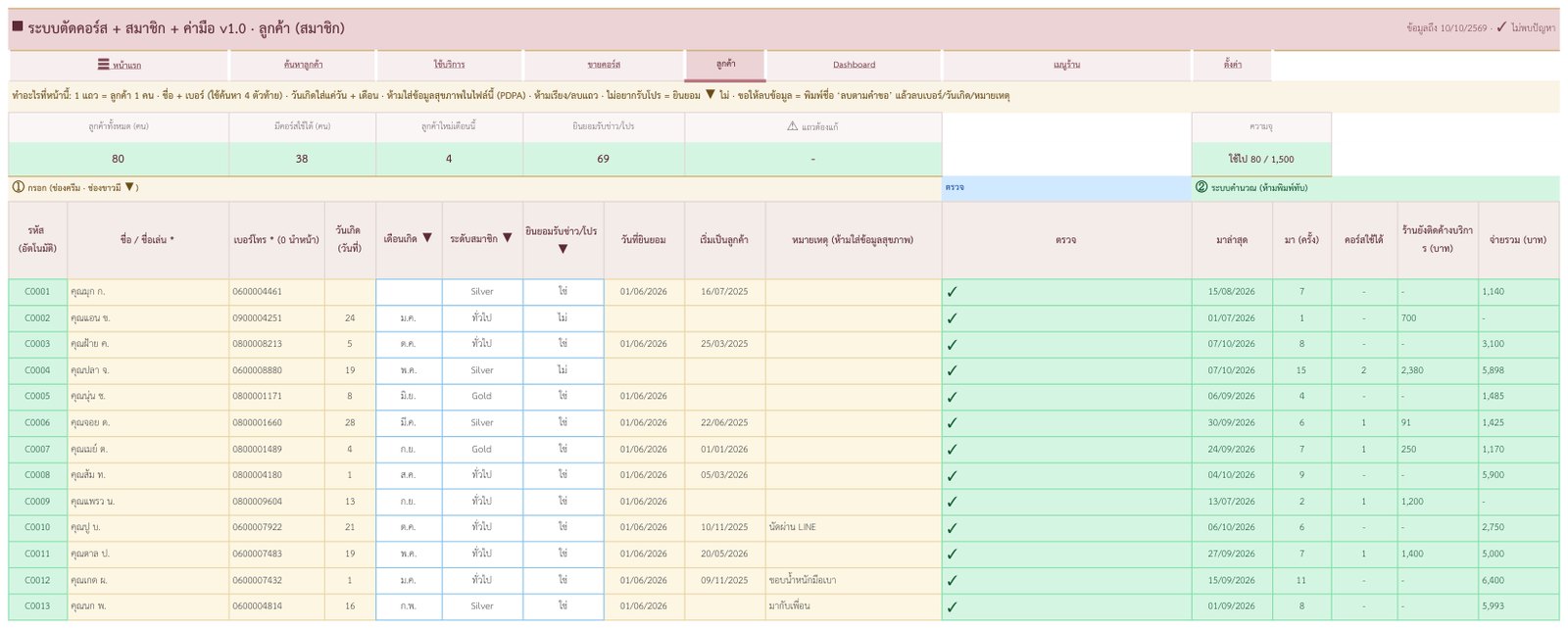Open the empty birth month cell for C0001
This screenshot has width=1568, height=629.
click(409, 292)
